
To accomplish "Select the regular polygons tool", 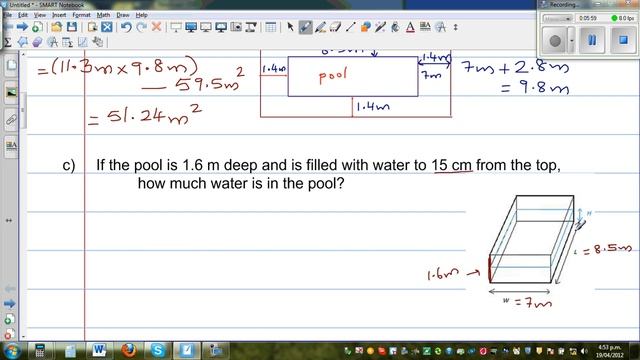I will point(22,42).
